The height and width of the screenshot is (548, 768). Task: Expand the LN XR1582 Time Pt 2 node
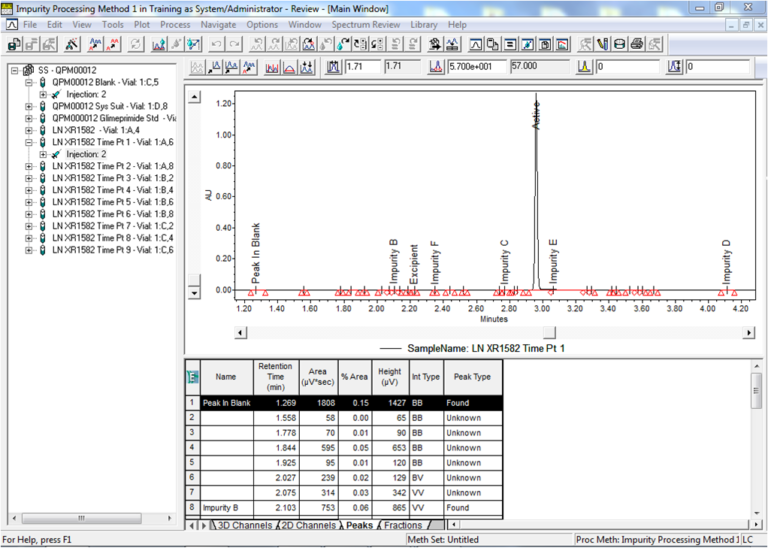(x=29, y=166)
